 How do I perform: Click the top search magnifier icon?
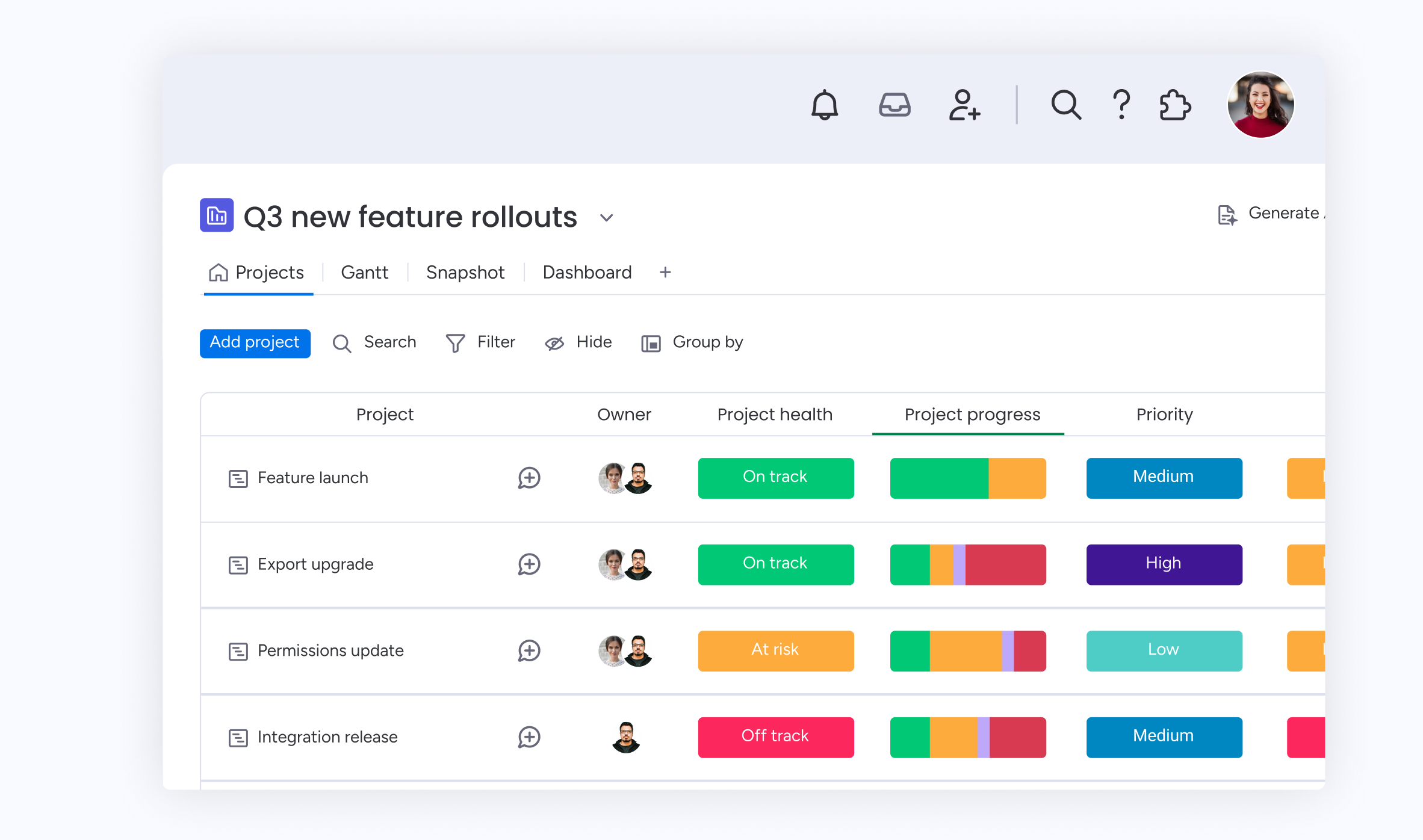click(x=1065, y=105)
